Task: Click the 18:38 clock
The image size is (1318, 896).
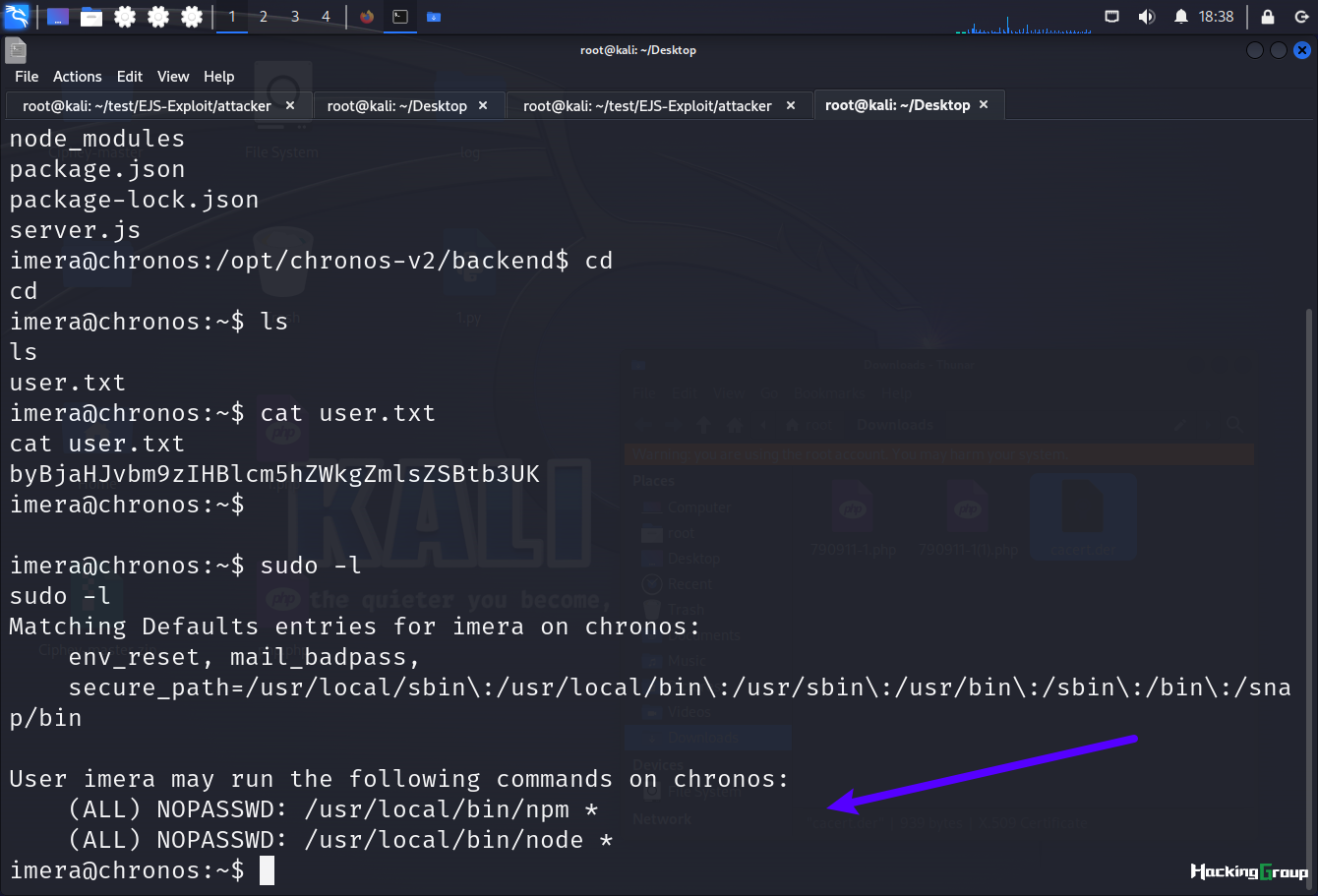Action: coord(1217,17)
